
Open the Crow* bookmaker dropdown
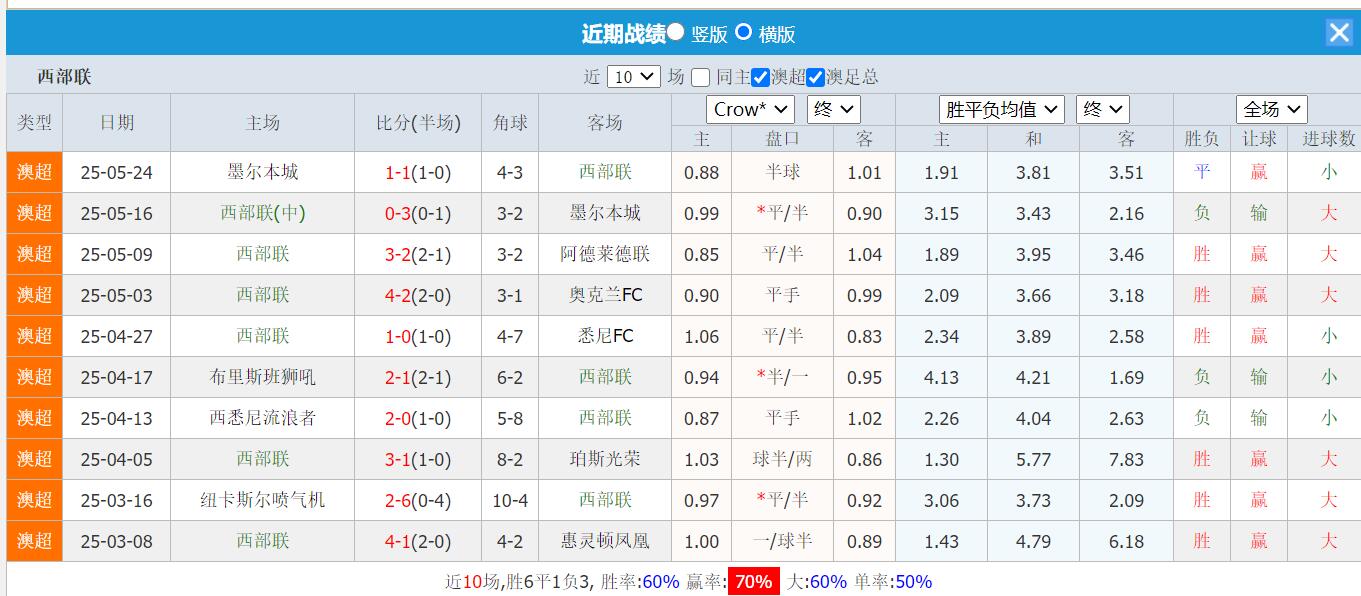(x=750, y=109)
